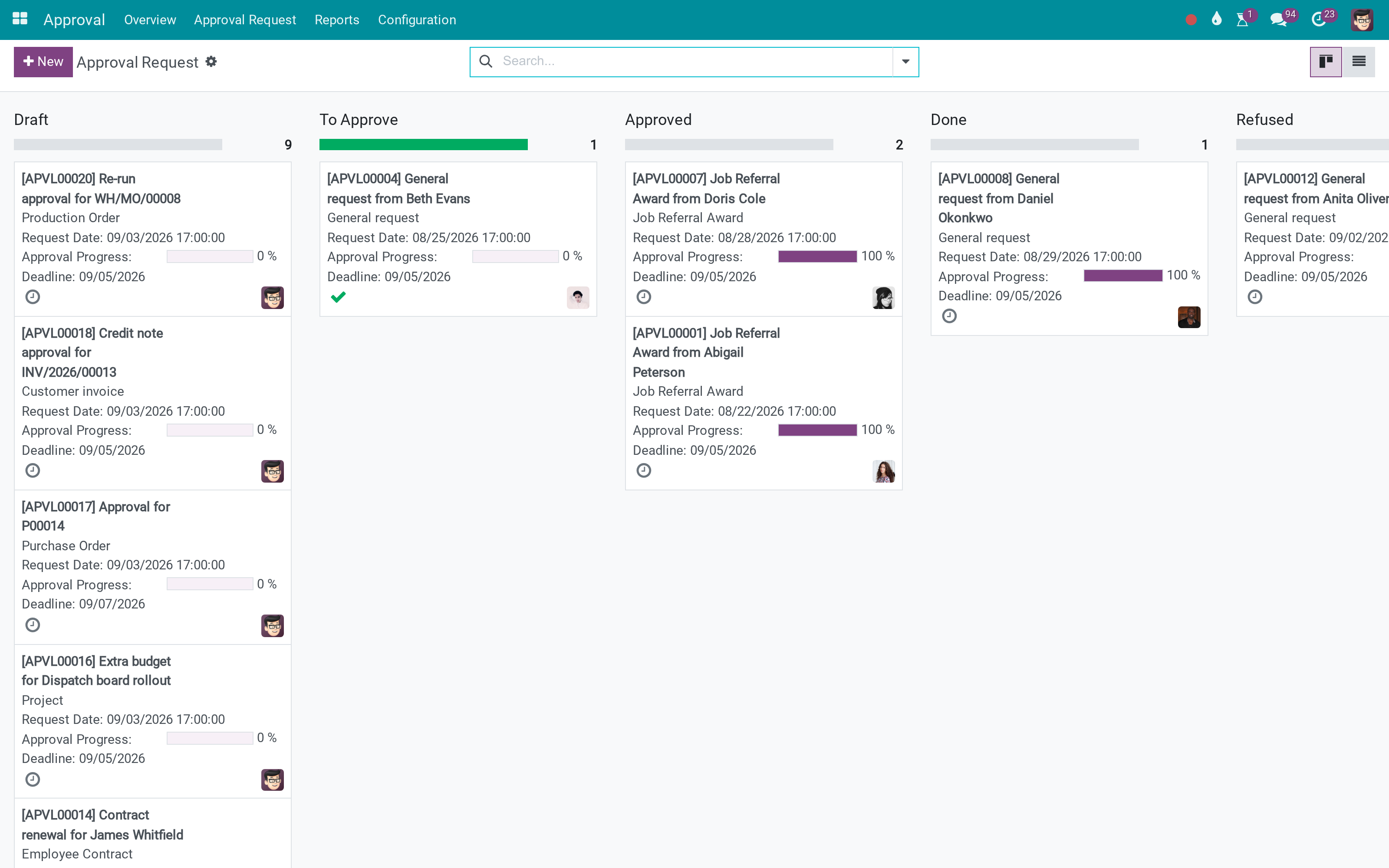1389x868 pixels.
Task: Click the approval progress bar on APVL00007 card
Action: click(818, 256)
